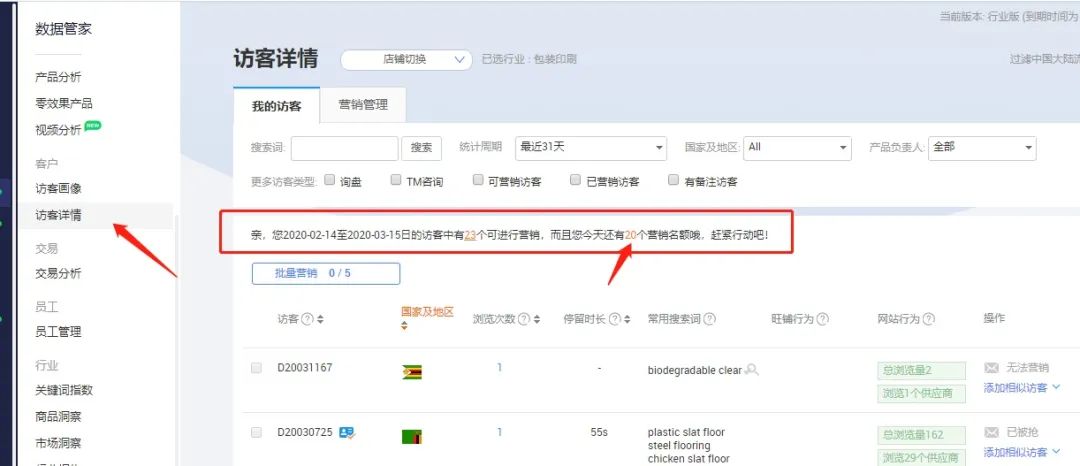Viewport: 1080px width, 466px height.
Task: Click browse count 1 for D20031167
Action: [499, 368]
